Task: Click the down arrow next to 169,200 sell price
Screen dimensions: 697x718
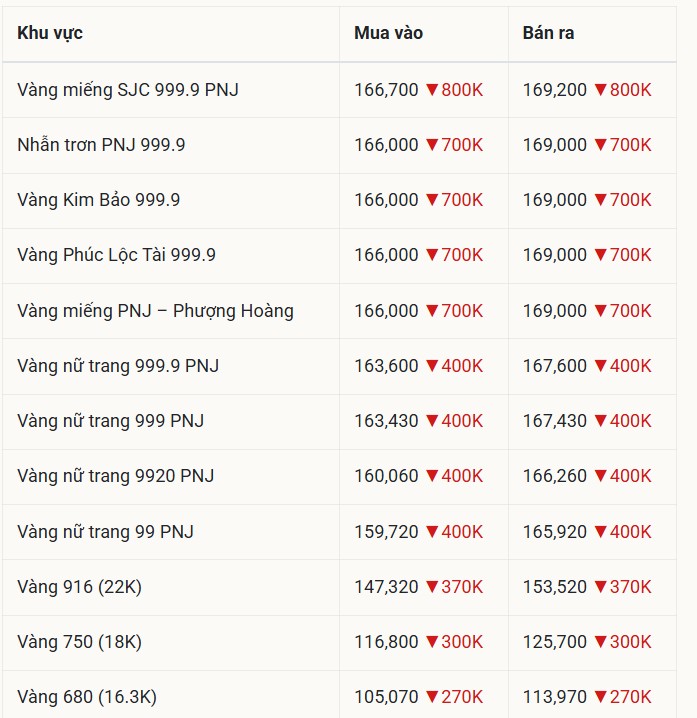Action: point(600,90)
